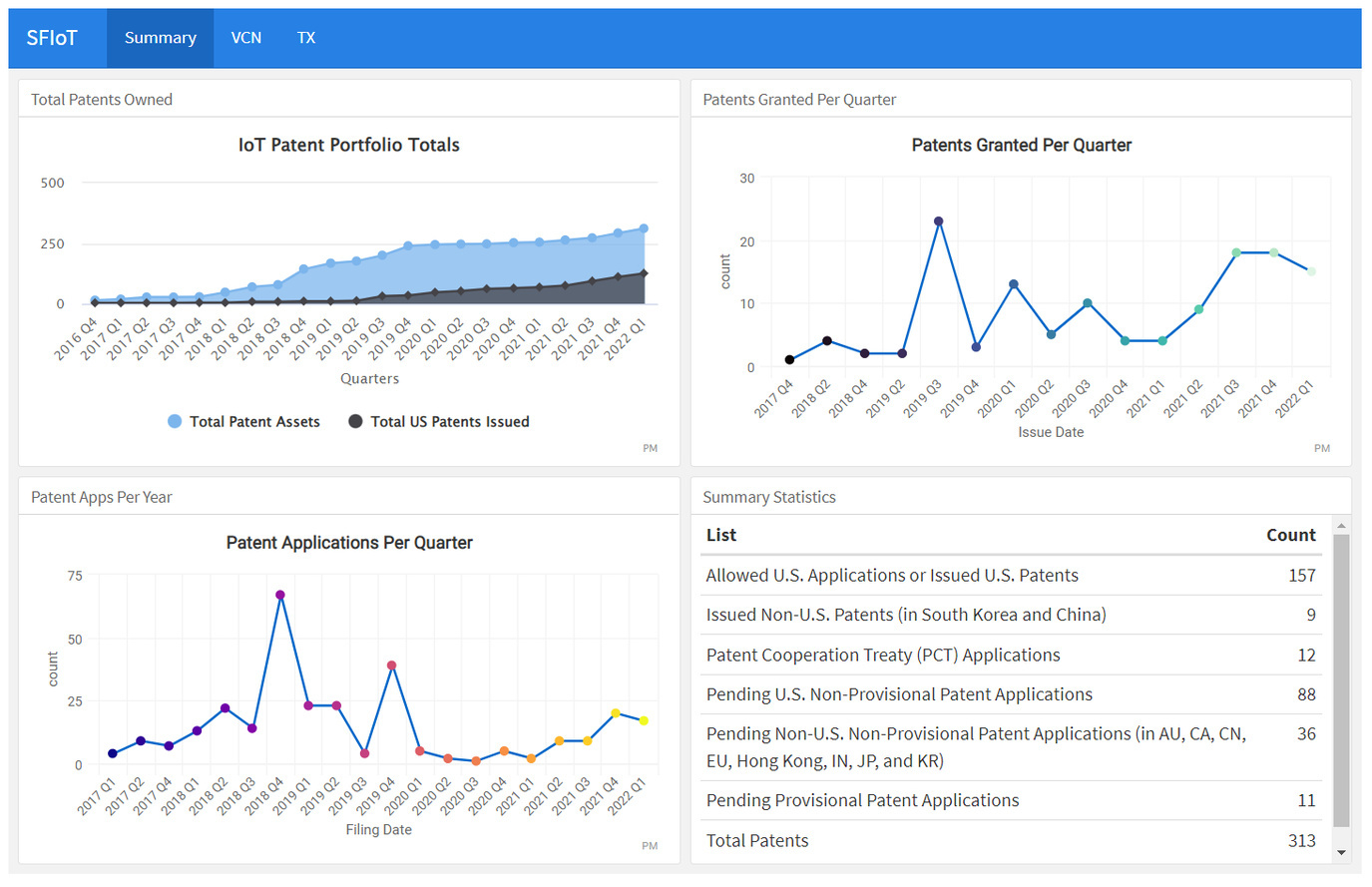The width and height of the screenshot is (1372, 887).
Task: Click the SFIoT brand logo
Action: (x=52, y=38)
